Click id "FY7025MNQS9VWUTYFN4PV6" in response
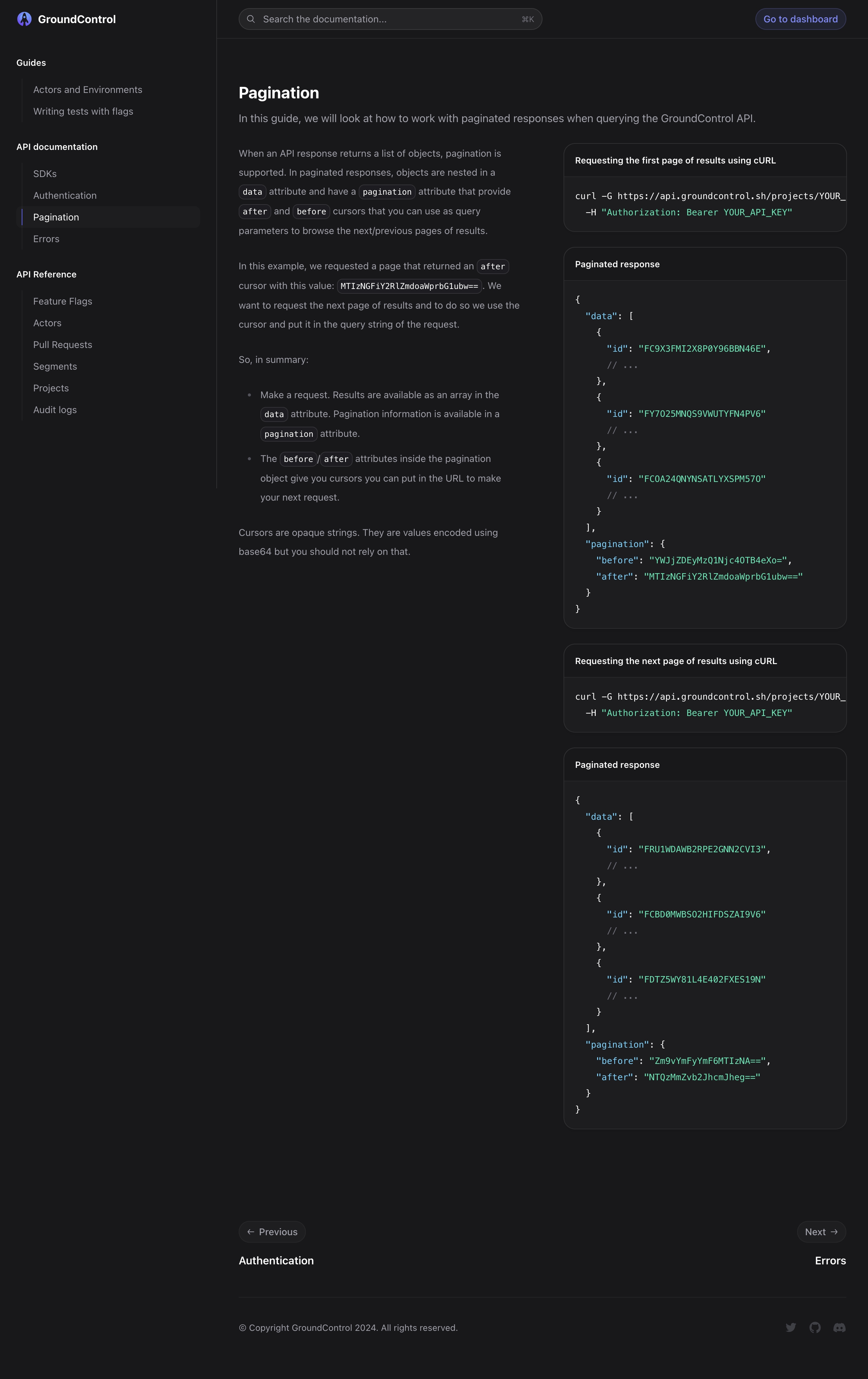Image resolution: width=868 pixels, height=1379 pixels. [x=702, y=414]
